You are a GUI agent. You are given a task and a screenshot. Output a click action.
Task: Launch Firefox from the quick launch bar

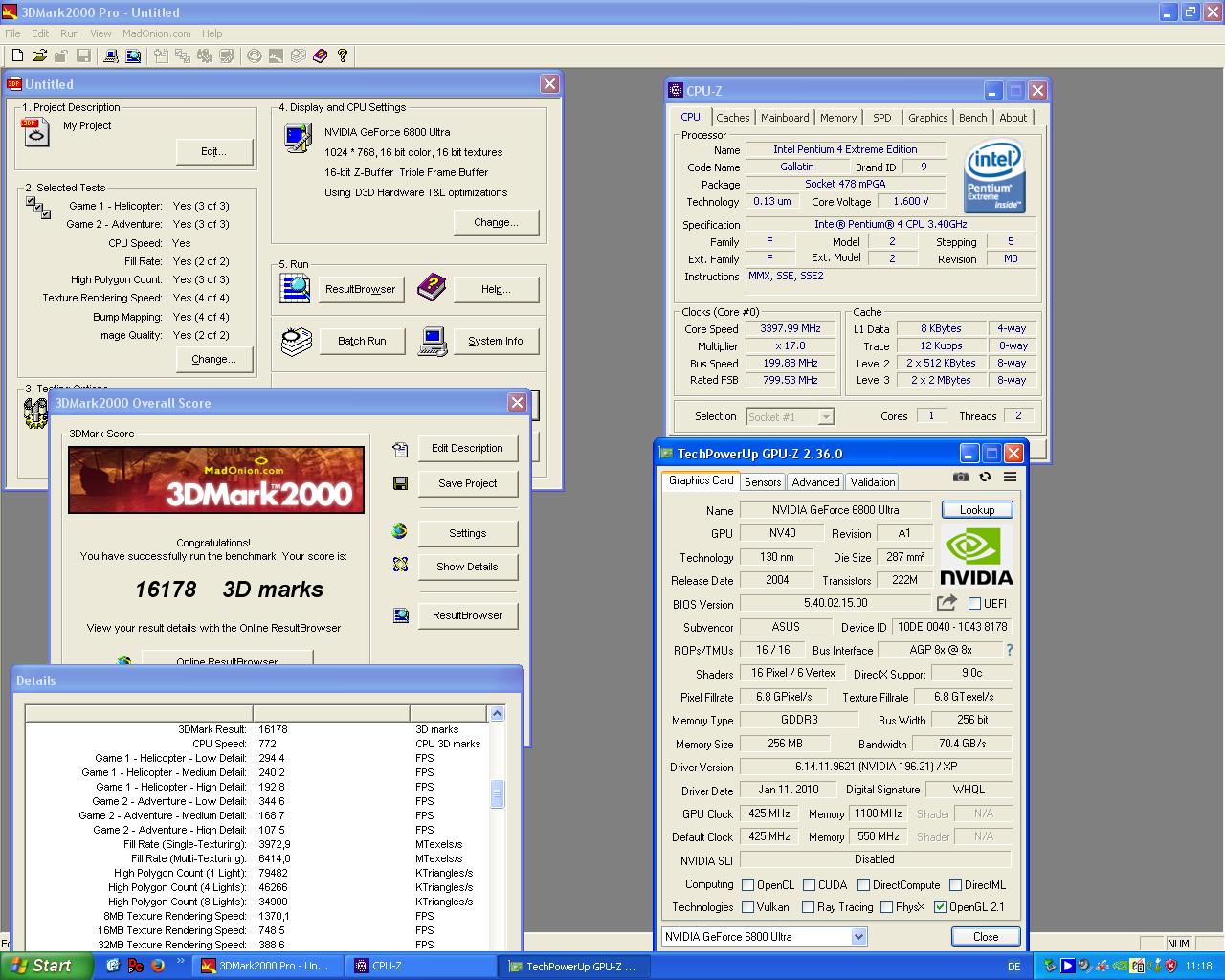[157, 966]
